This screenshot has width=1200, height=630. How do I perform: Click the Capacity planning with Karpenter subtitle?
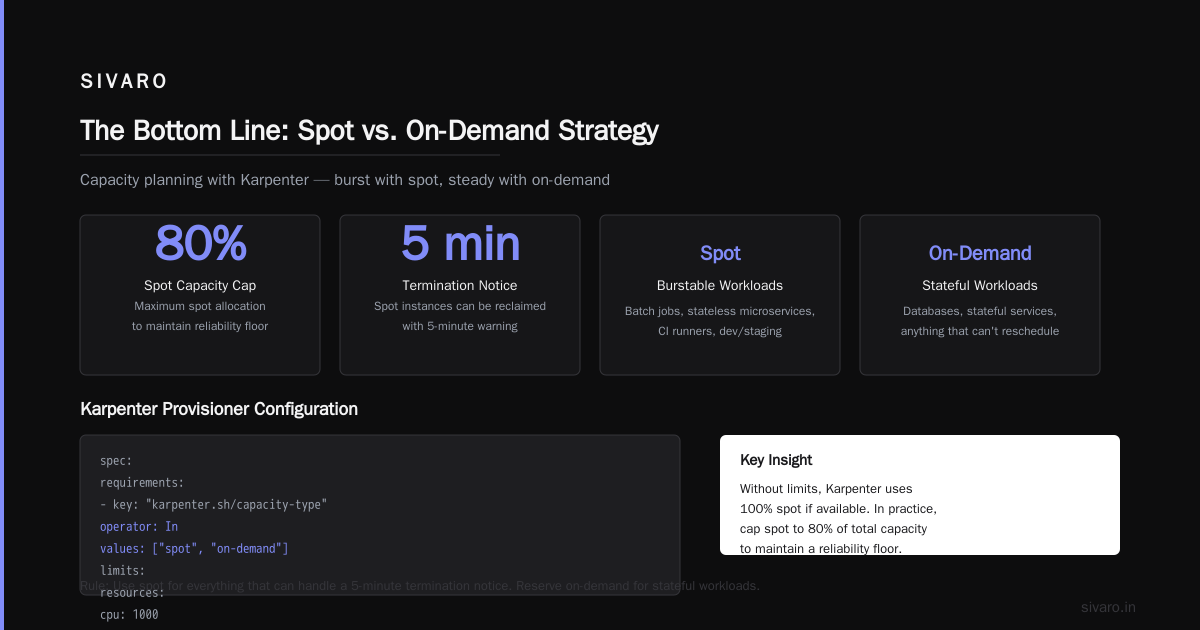pos(345,180)
